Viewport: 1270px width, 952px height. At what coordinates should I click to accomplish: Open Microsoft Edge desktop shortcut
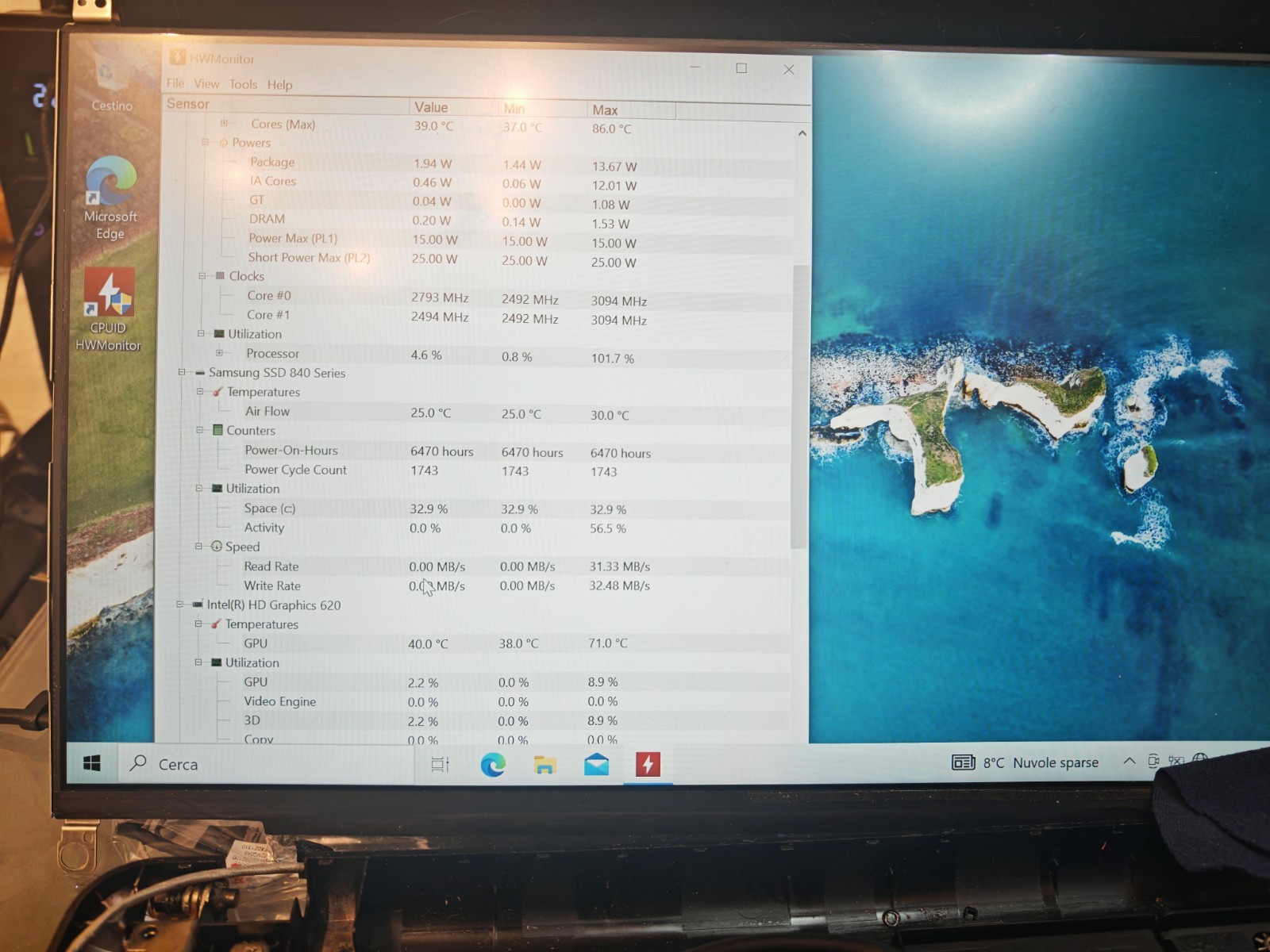point(111,198)
